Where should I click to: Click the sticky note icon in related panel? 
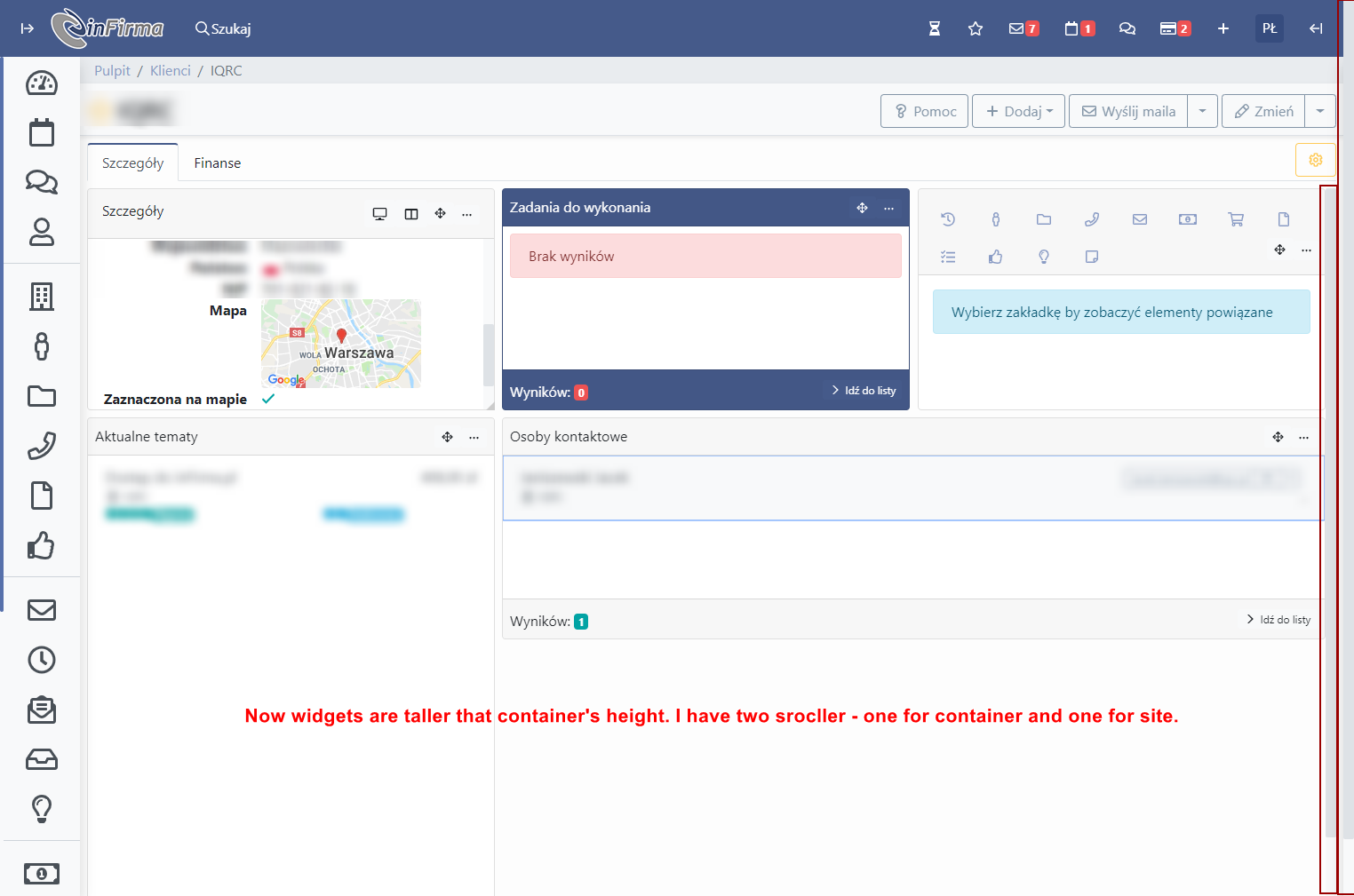click(x=1092, y=257)
